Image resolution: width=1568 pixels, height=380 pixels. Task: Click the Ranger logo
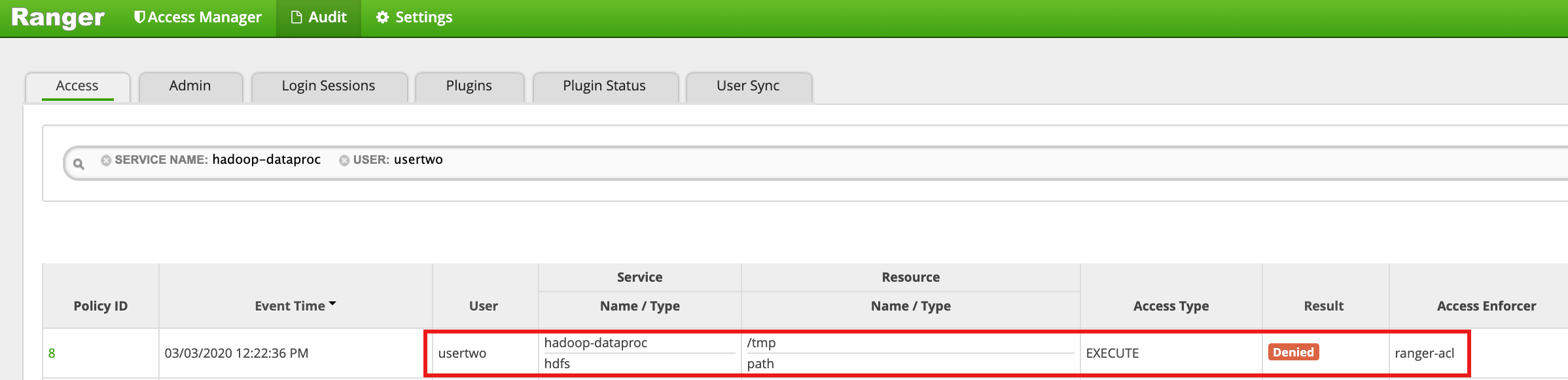(58, 18)
